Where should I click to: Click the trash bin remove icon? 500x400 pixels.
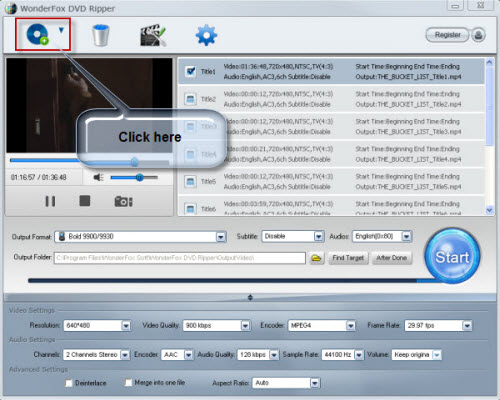(x=101, y=35)
